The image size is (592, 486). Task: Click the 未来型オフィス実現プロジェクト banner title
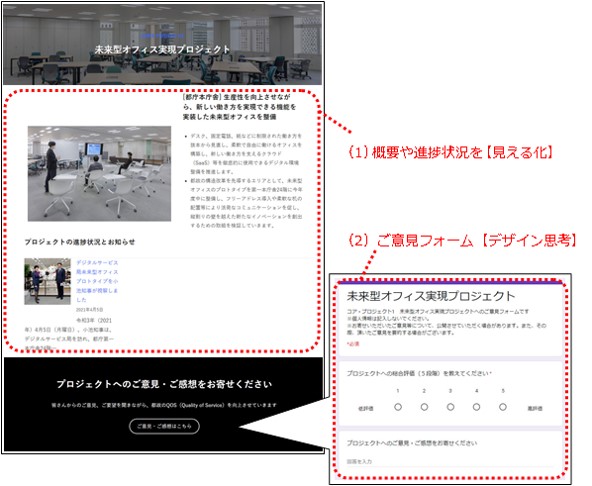click(x=162, y=49)
